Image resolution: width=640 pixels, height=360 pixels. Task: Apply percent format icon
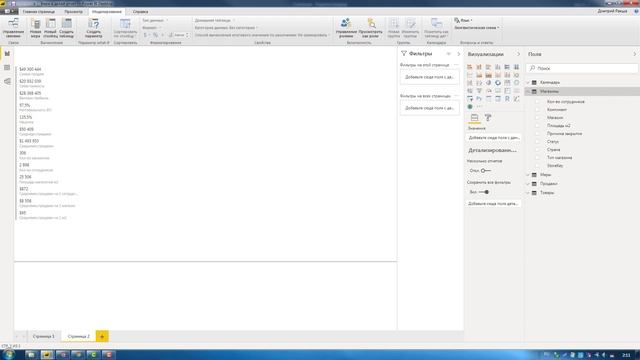(x=155, y=35)
